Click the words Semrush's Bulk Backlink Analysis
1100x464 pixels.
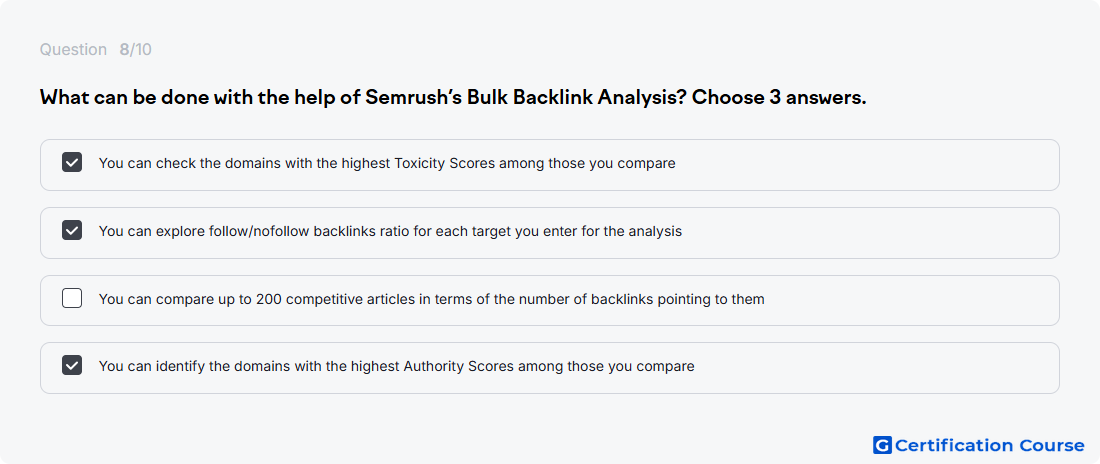(x=525, y=98)
